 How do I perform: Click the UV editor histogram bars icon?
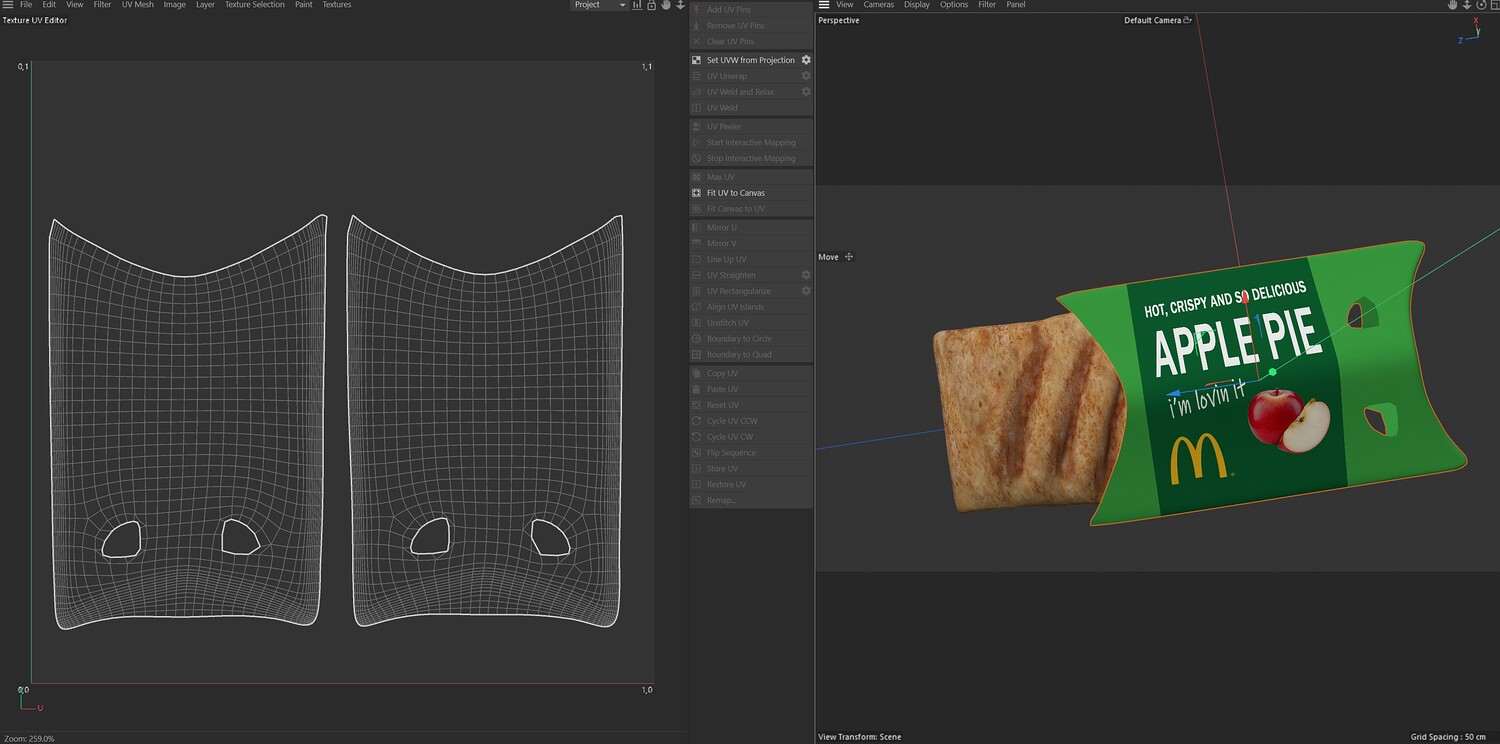(637, 5)
